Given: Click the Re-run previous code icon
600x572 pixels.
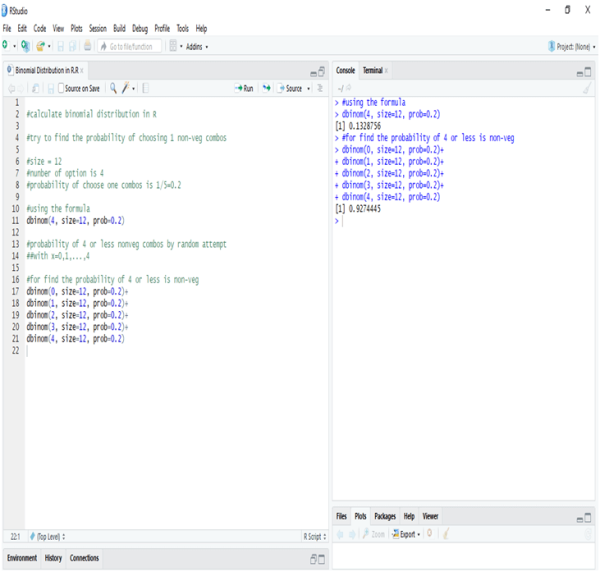Looking at the screenshot, I should (266, 88).
